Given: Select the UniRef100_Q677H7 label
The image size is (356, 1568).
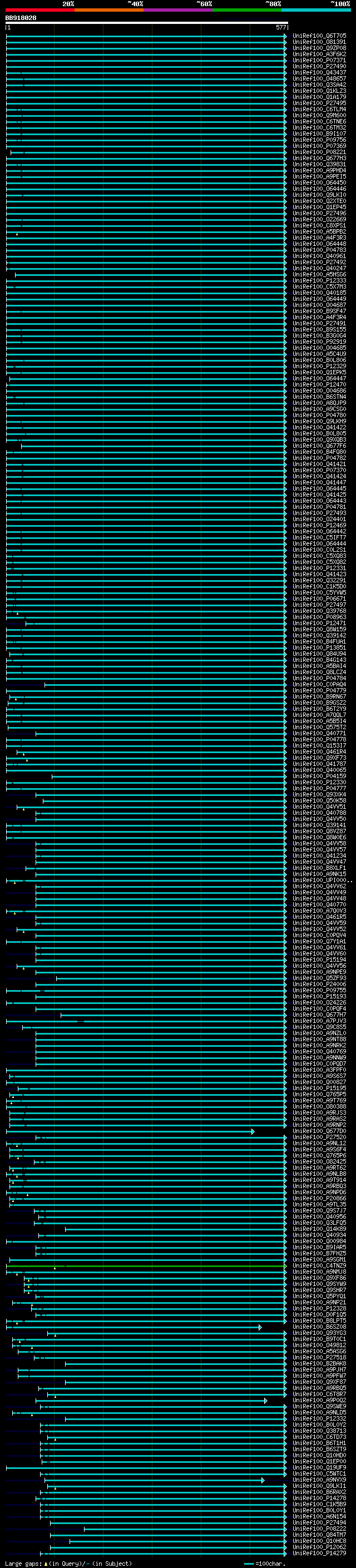Looking at the screenshot, I should coord(319,1015).
